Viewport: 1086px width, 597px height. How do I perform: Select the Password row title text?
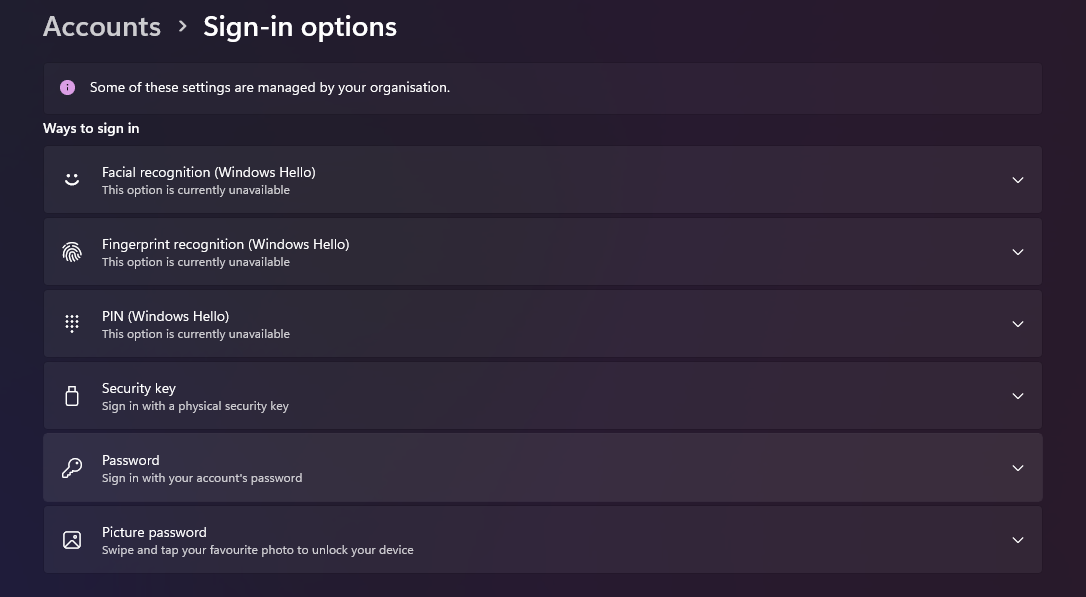click(x=130, y=460)
